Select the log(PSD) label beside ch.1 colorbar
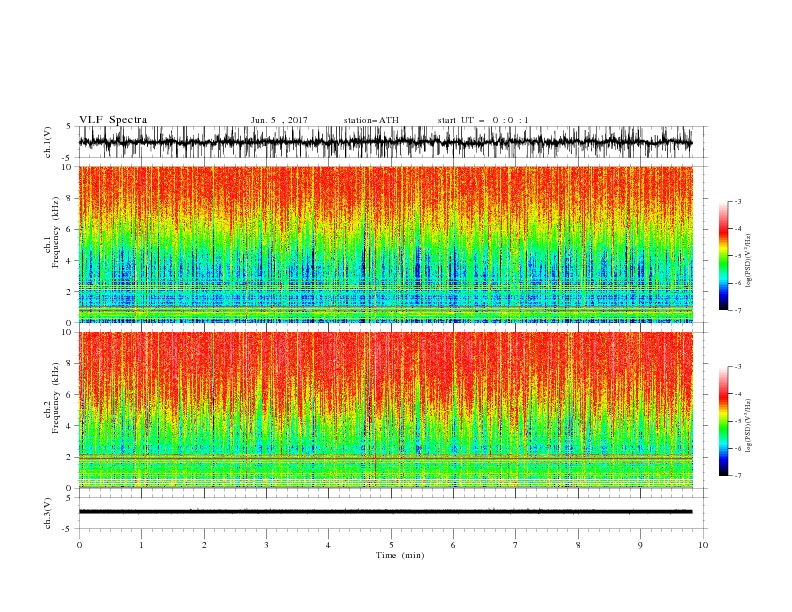The image size is (792, 612). coord(748,261)
